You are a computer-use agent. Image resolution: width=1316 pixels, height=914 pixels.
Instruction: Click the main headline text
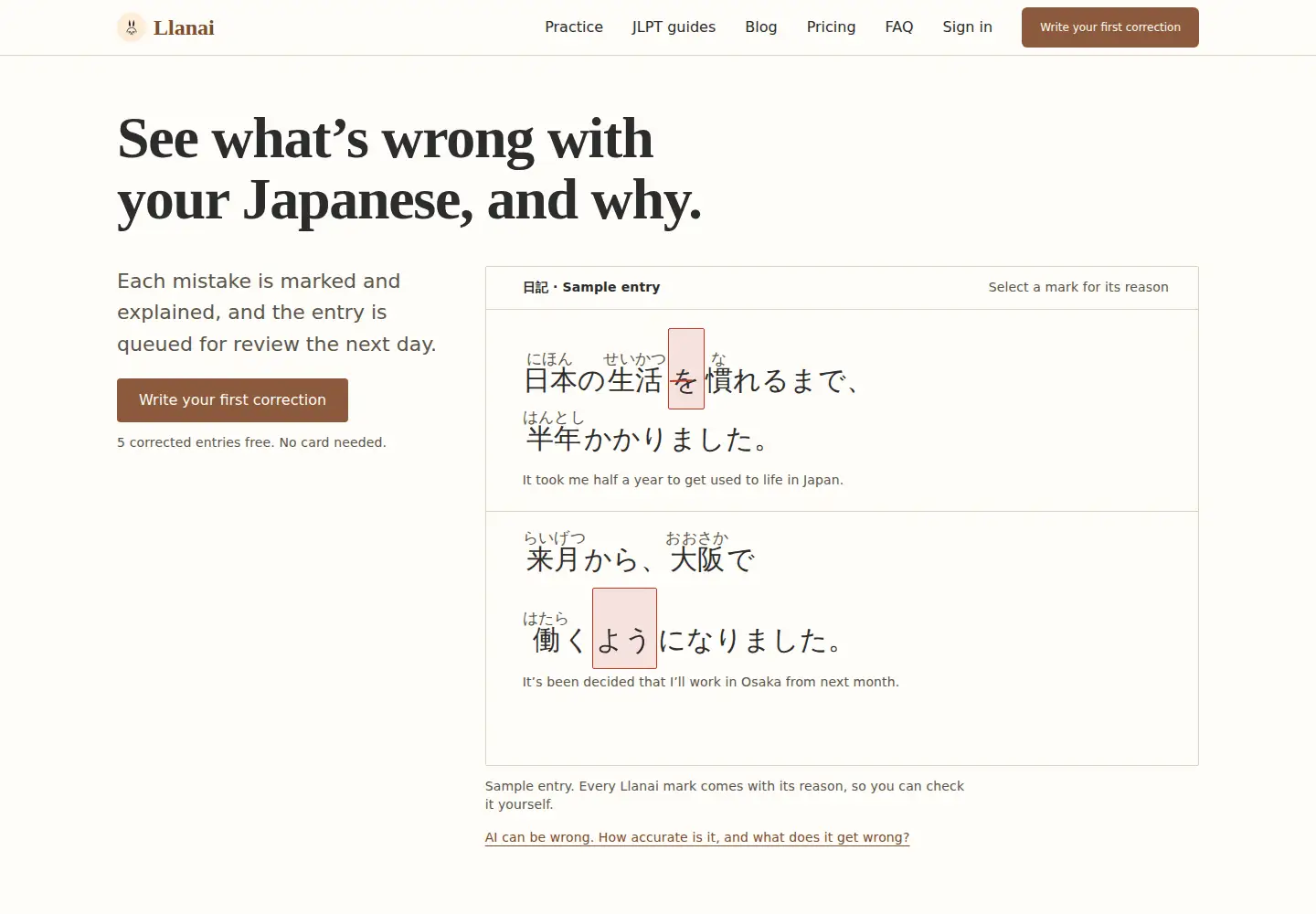[409, 169]
